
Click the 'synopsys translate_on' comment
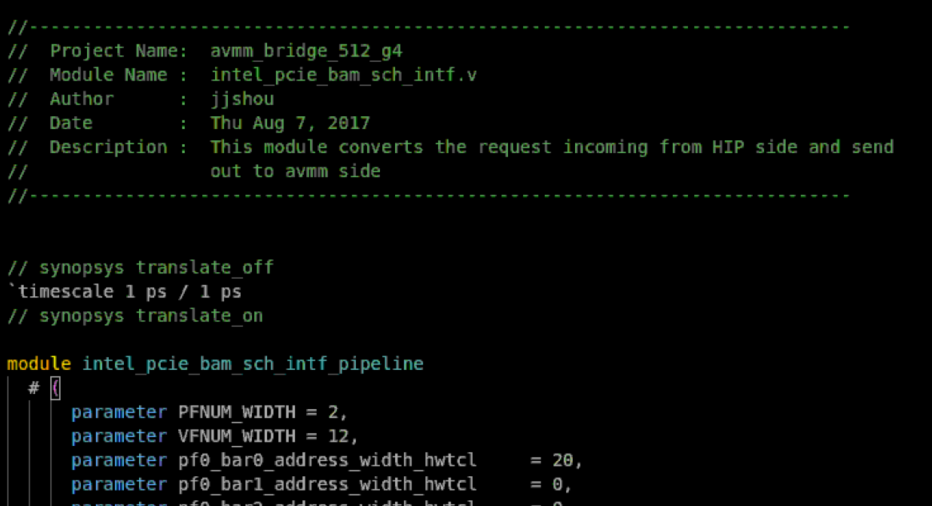tap(150, 316)
